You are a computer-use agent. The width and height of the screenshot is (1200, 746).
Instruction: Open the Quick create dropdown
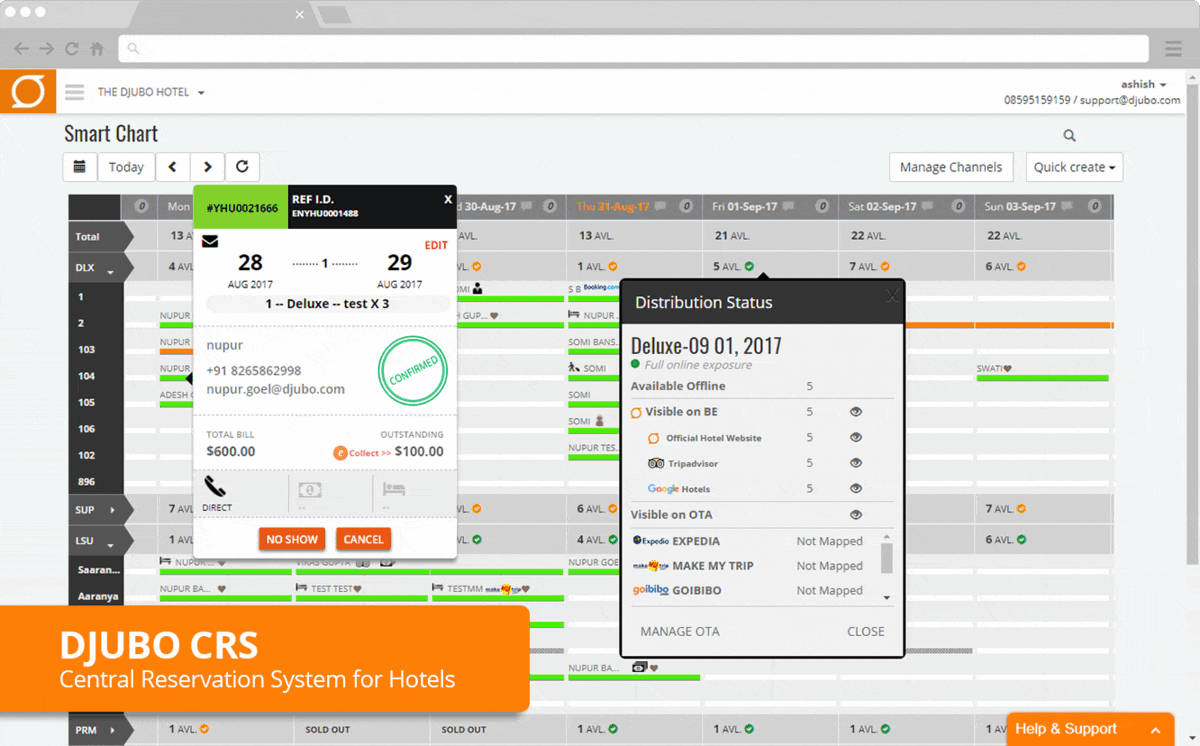click(1075, 167)
